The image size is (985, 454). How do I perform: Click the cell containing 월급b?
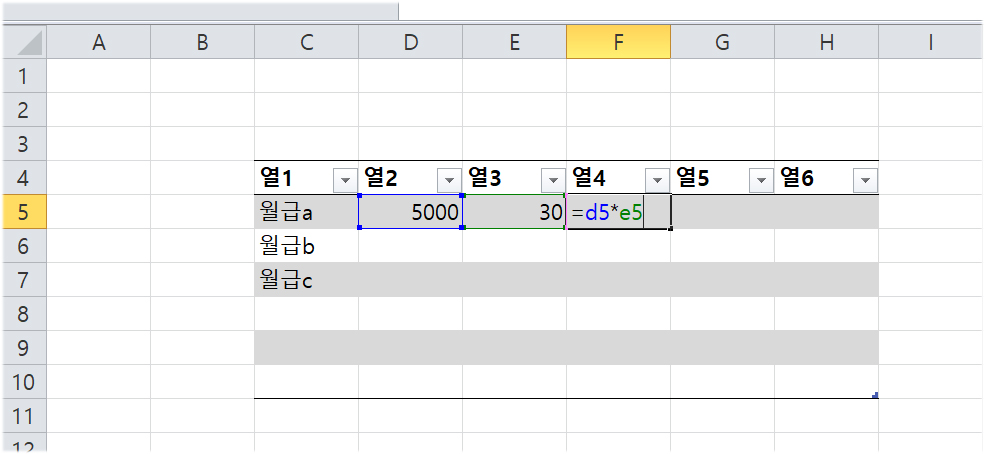tap(307, 246)
